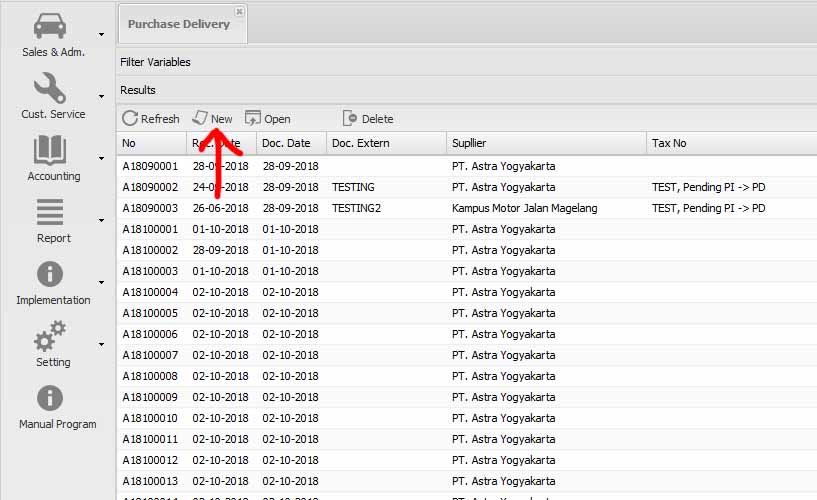The image size is (817, 500).
Task: Select the Cust. Service wrench icon
Action: click(50, 88)
